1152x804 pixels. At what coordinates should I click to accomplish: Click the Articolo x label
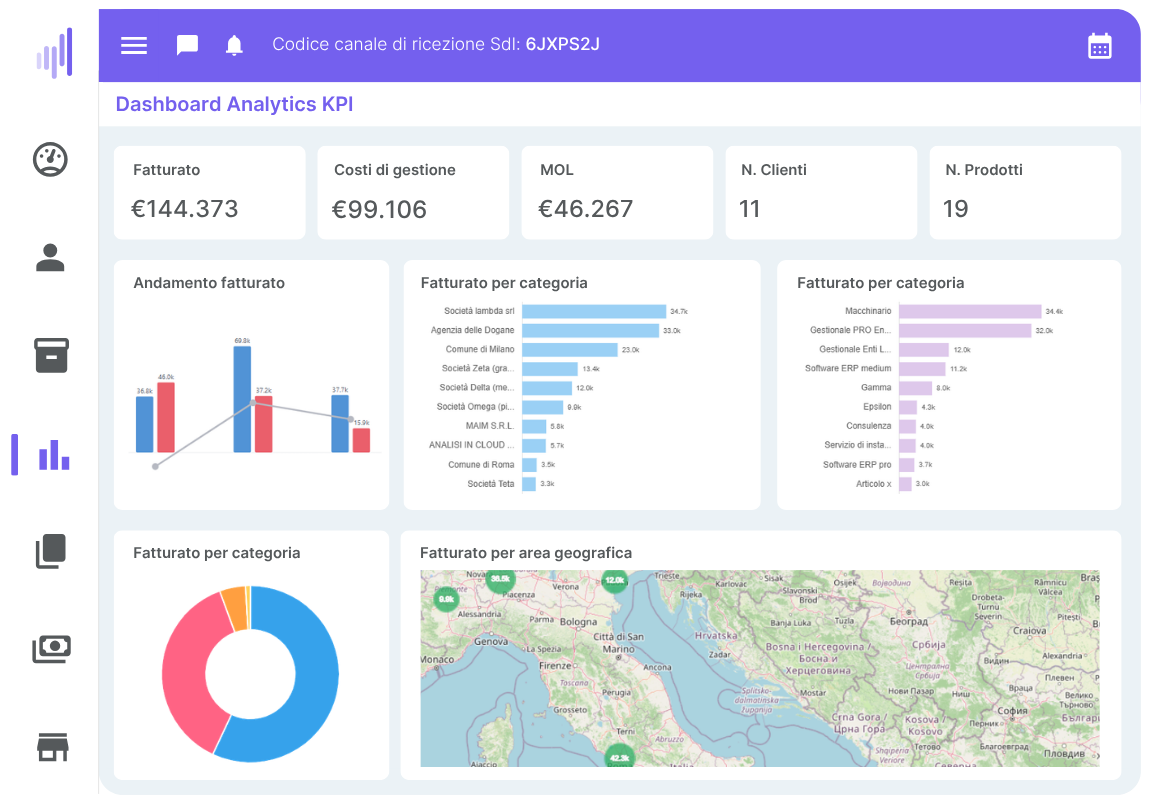tap(874, 484)
